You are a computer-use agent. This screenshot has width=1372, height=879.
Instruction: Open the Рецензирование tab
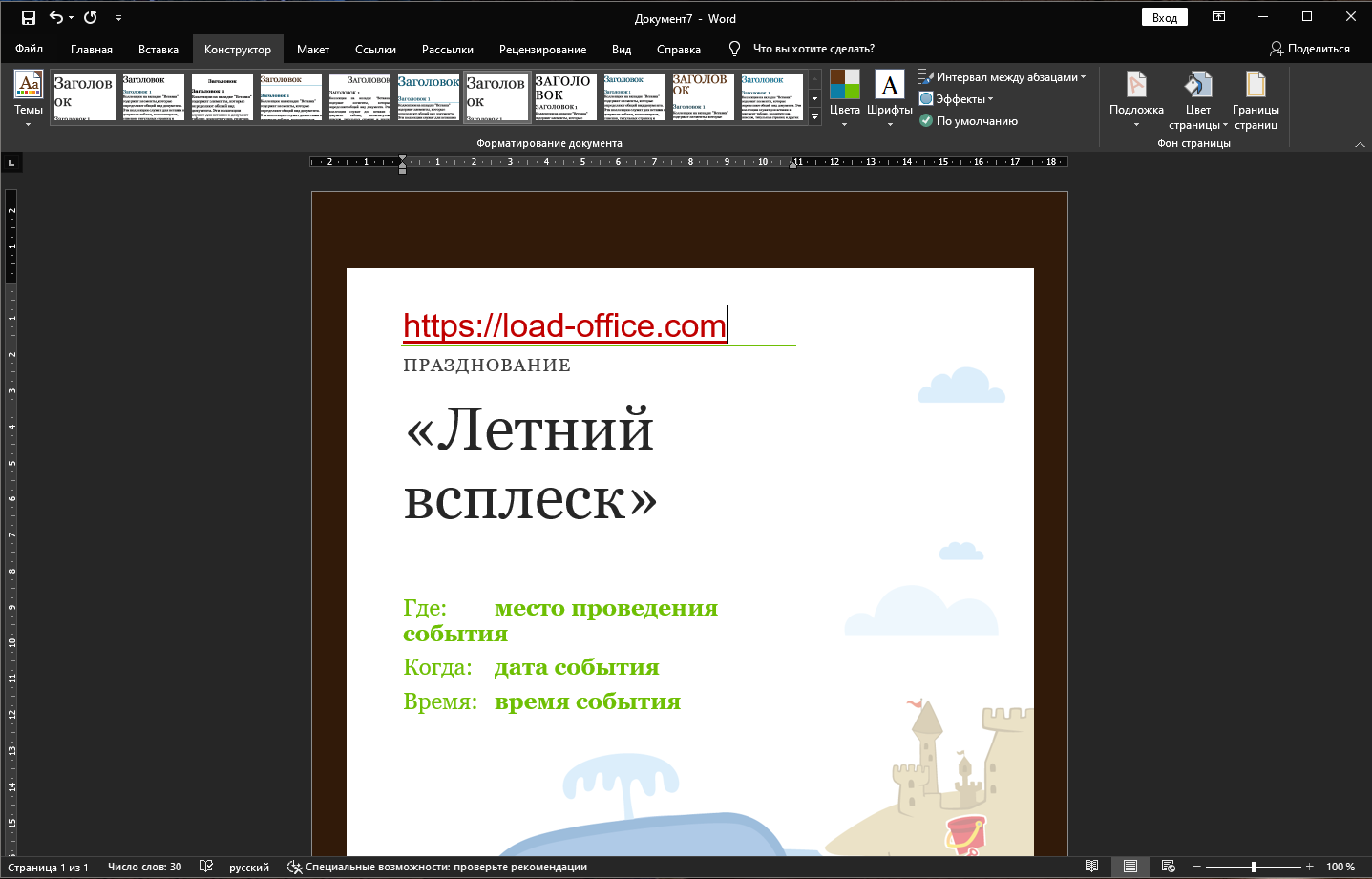tap(542, 49)
